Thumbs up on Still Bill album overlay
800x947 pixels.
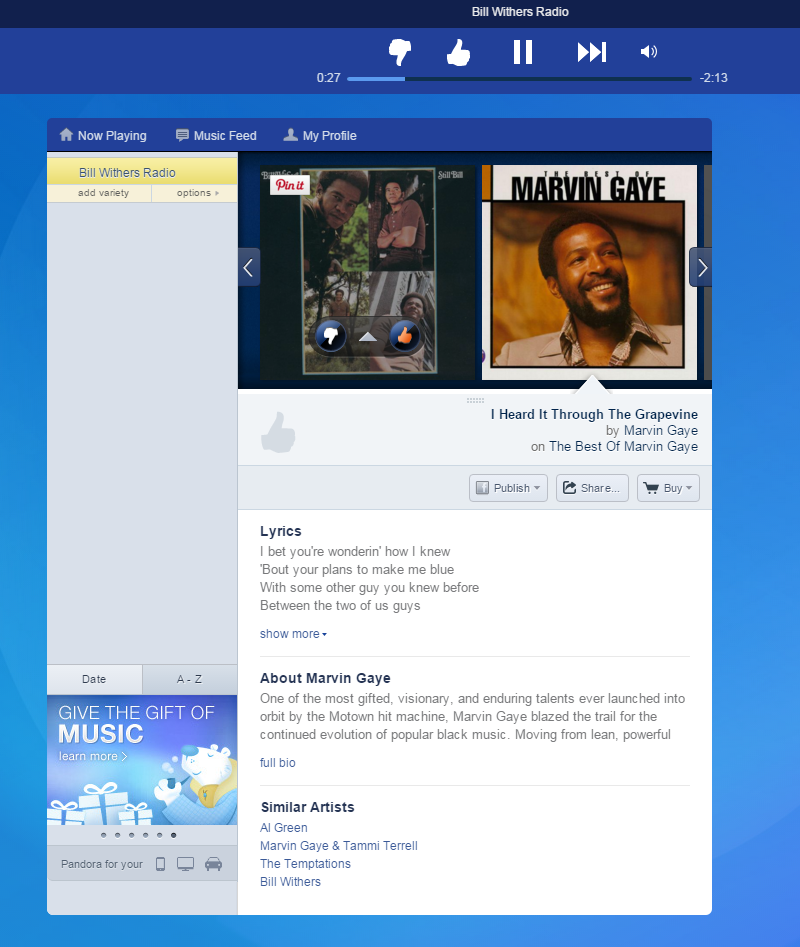405,336
